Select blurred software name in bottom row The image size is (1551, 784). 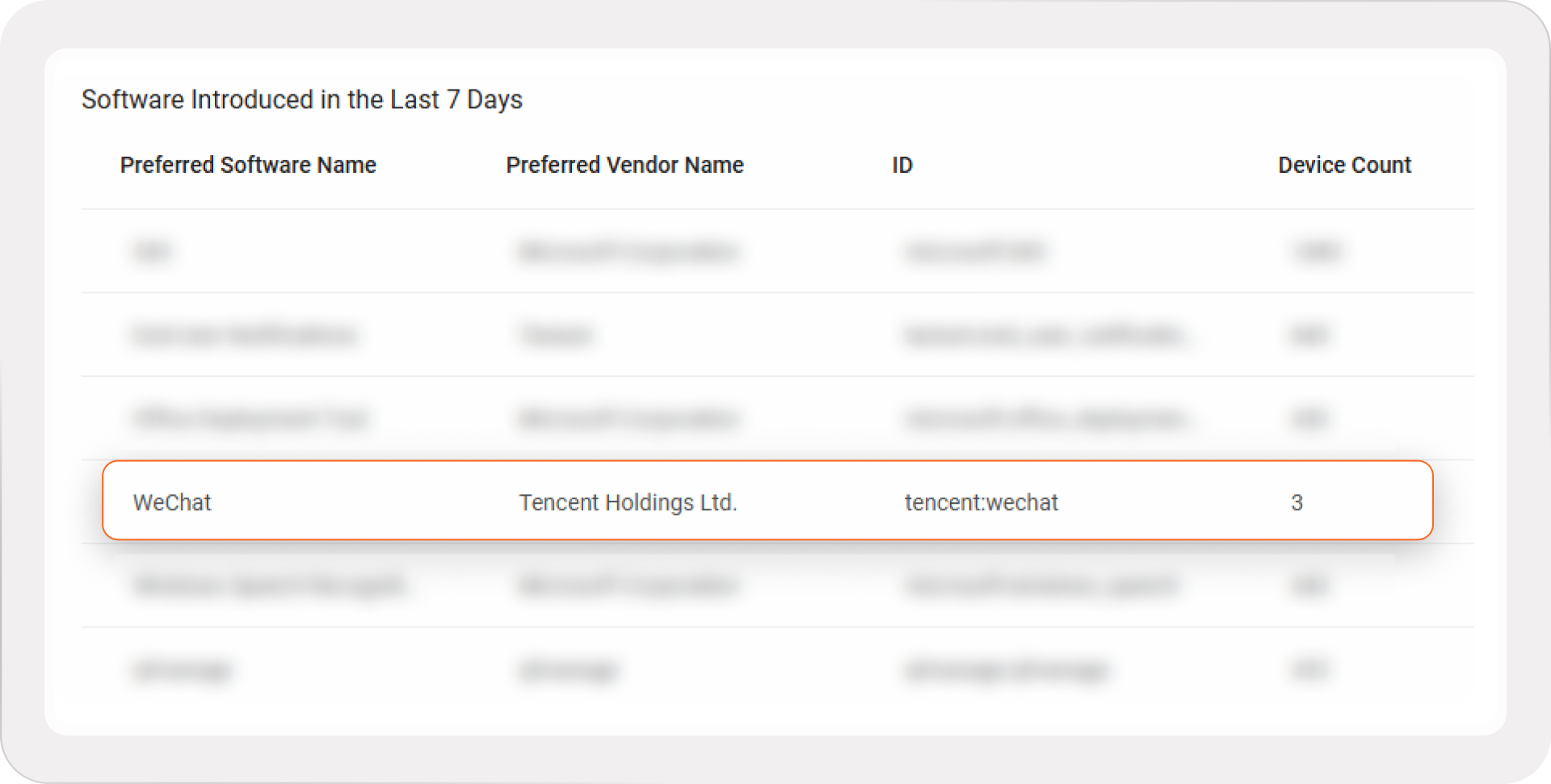point(183,669)
